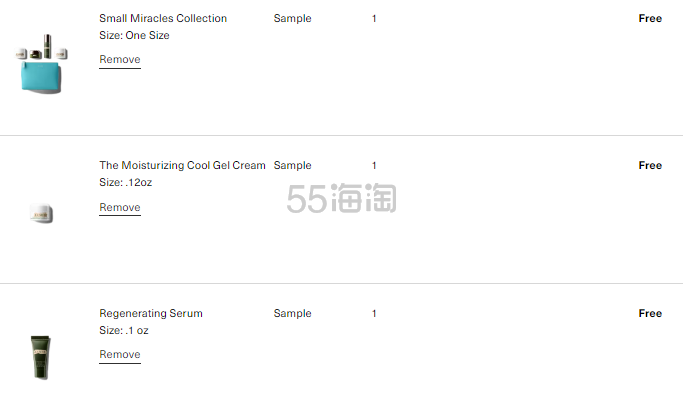Viewport: 683px width, 397px height.
Task: Select the Size: .12oz text
Action: pyautogui.click(x=125, y=183)
